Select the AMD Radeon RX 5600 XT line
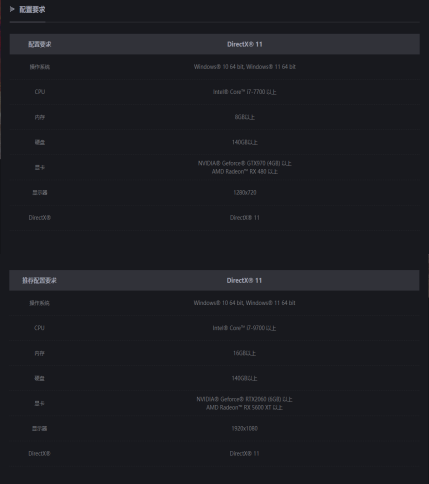 pyautogui.click(x=244, y=408)
